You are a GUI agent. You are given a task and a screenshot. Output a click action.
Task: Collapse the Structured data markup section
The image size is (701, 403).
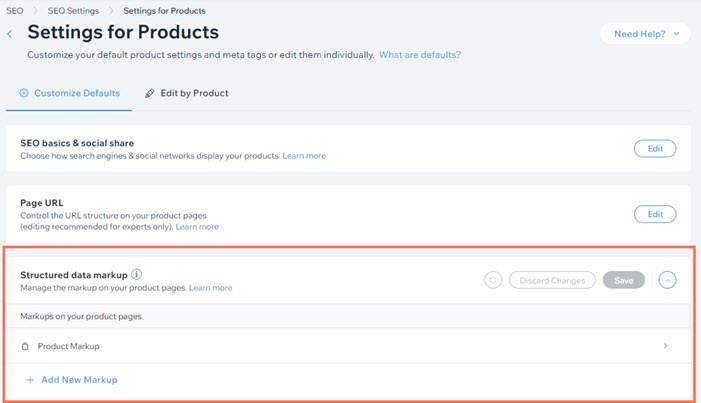tap(667, 280)
